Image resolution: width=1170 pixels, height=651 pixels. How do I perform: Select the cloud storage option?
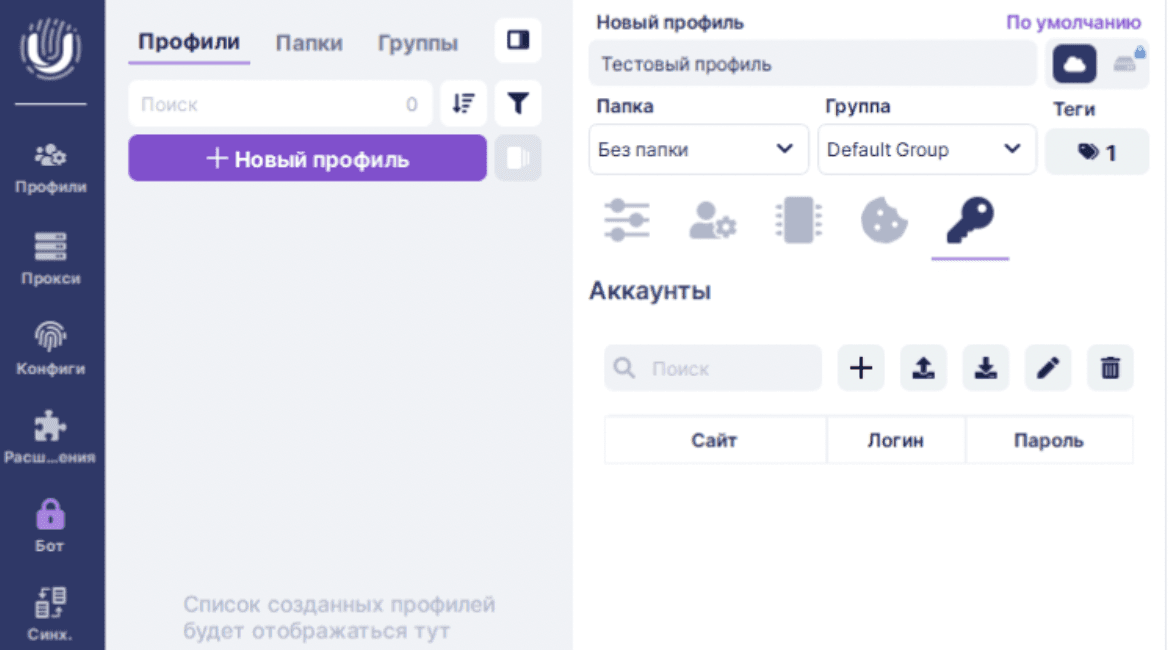point(1074,64)
